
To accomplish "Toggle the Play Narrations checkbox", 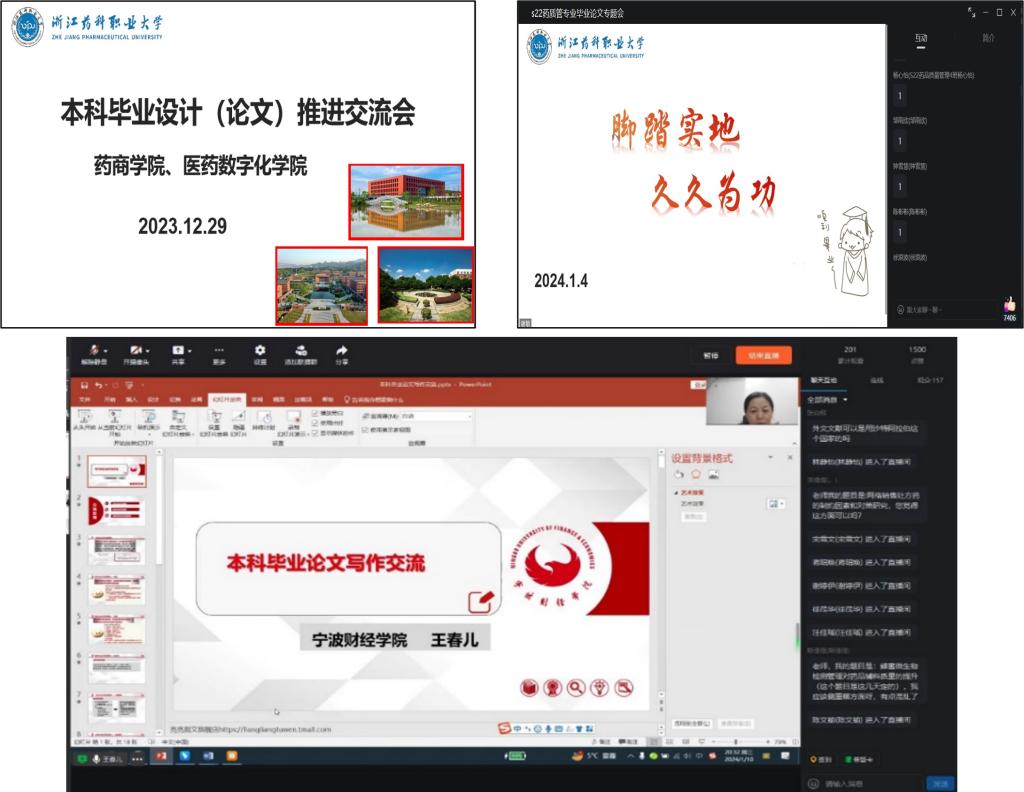I will point(315,414).
